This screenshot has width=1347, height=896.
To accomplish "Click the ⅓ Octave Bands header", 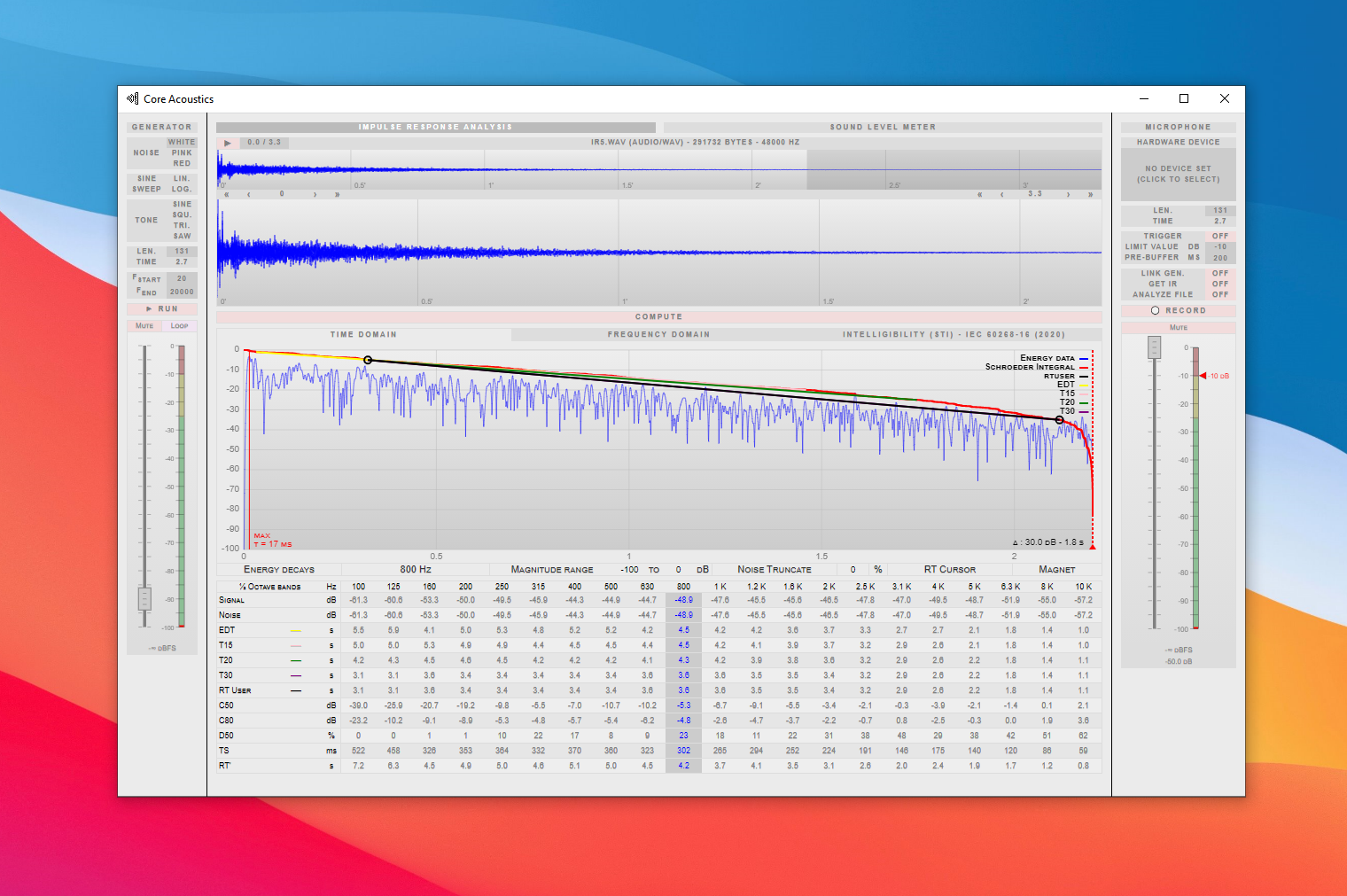I will (x=270, y=587).
